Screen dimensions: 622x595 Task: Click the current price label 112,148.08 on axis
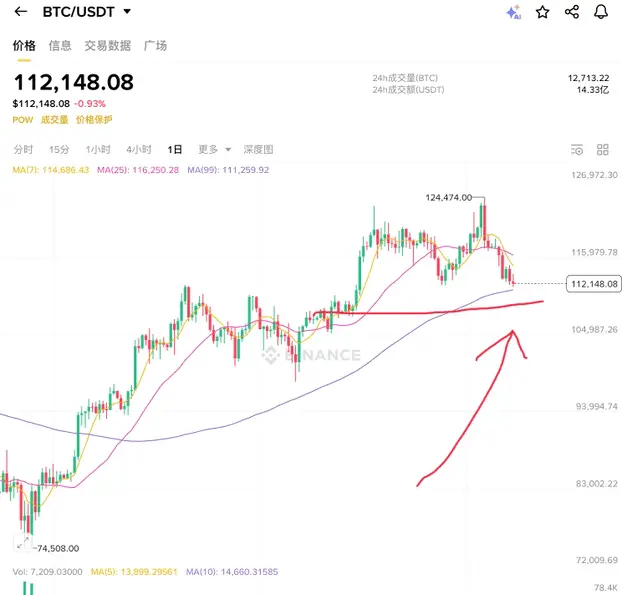[x=594, y=284]
